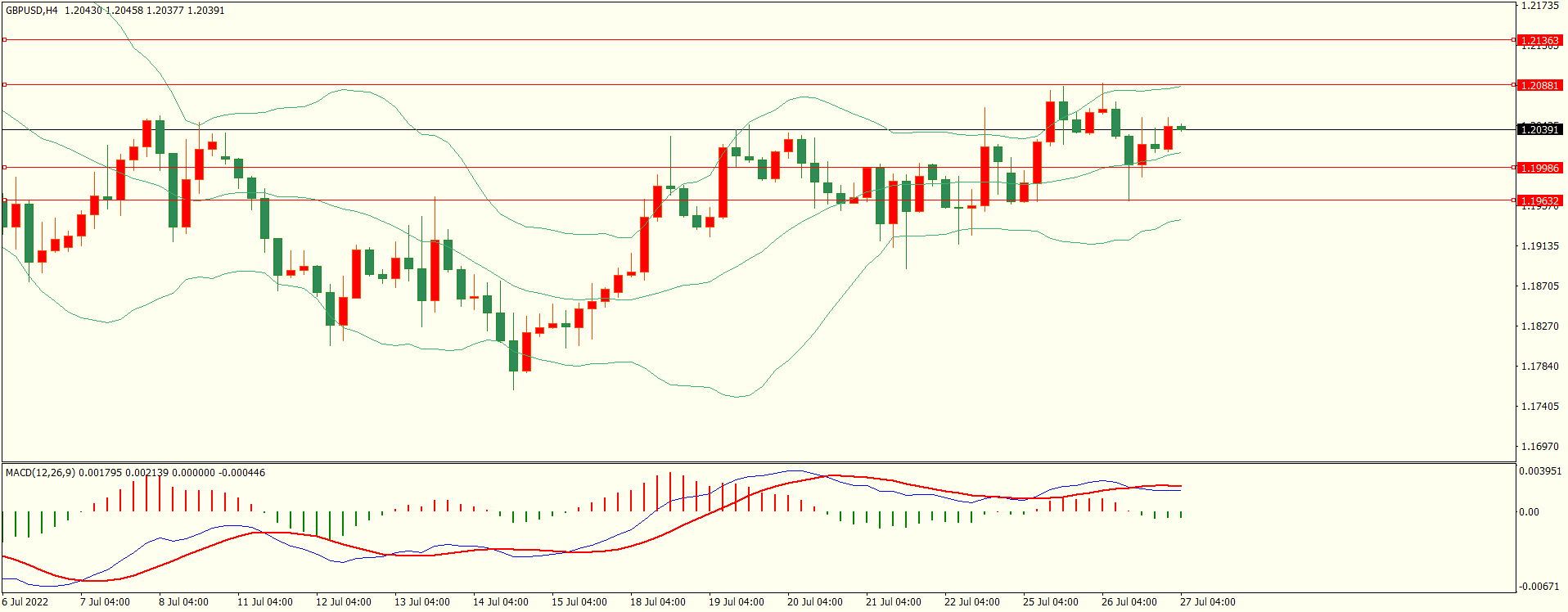This screenshot has width=1568, height=612.
Task: Click the black current price tag 1.20391
Action: (x=1539, y=129)
